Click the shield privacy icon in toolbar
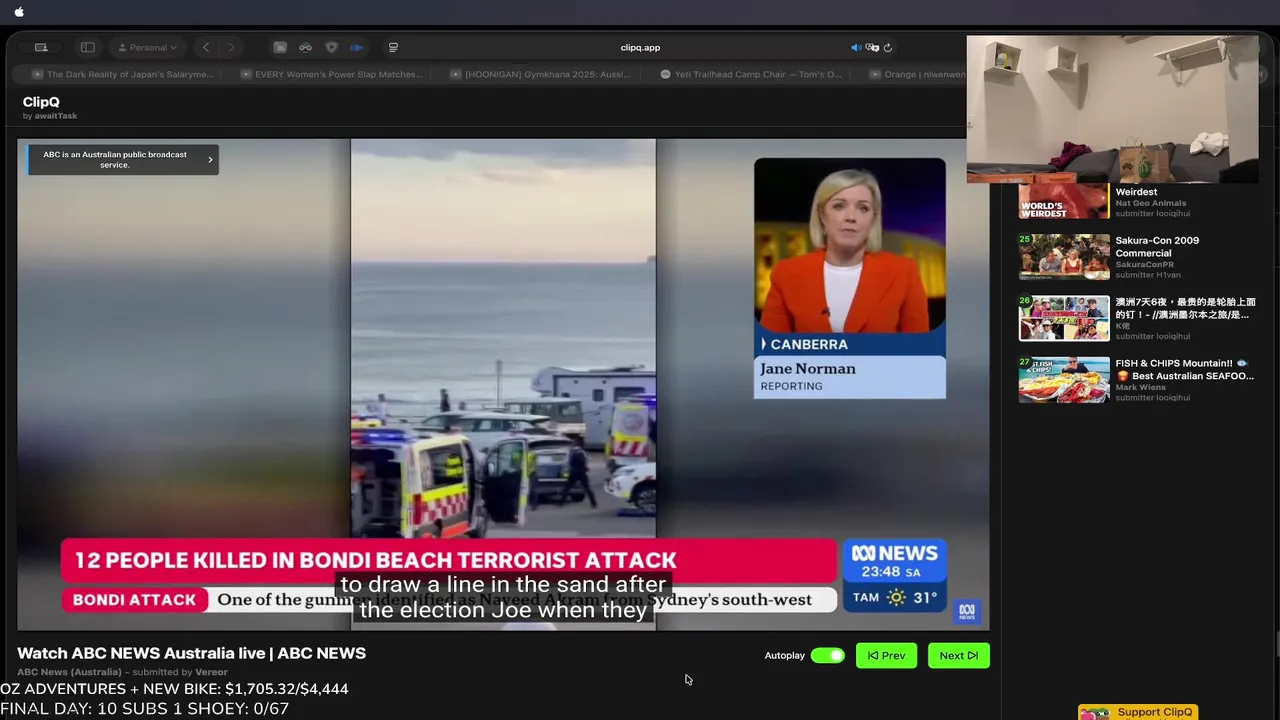This screenshot has width=1280, height=720. point(331,47)
